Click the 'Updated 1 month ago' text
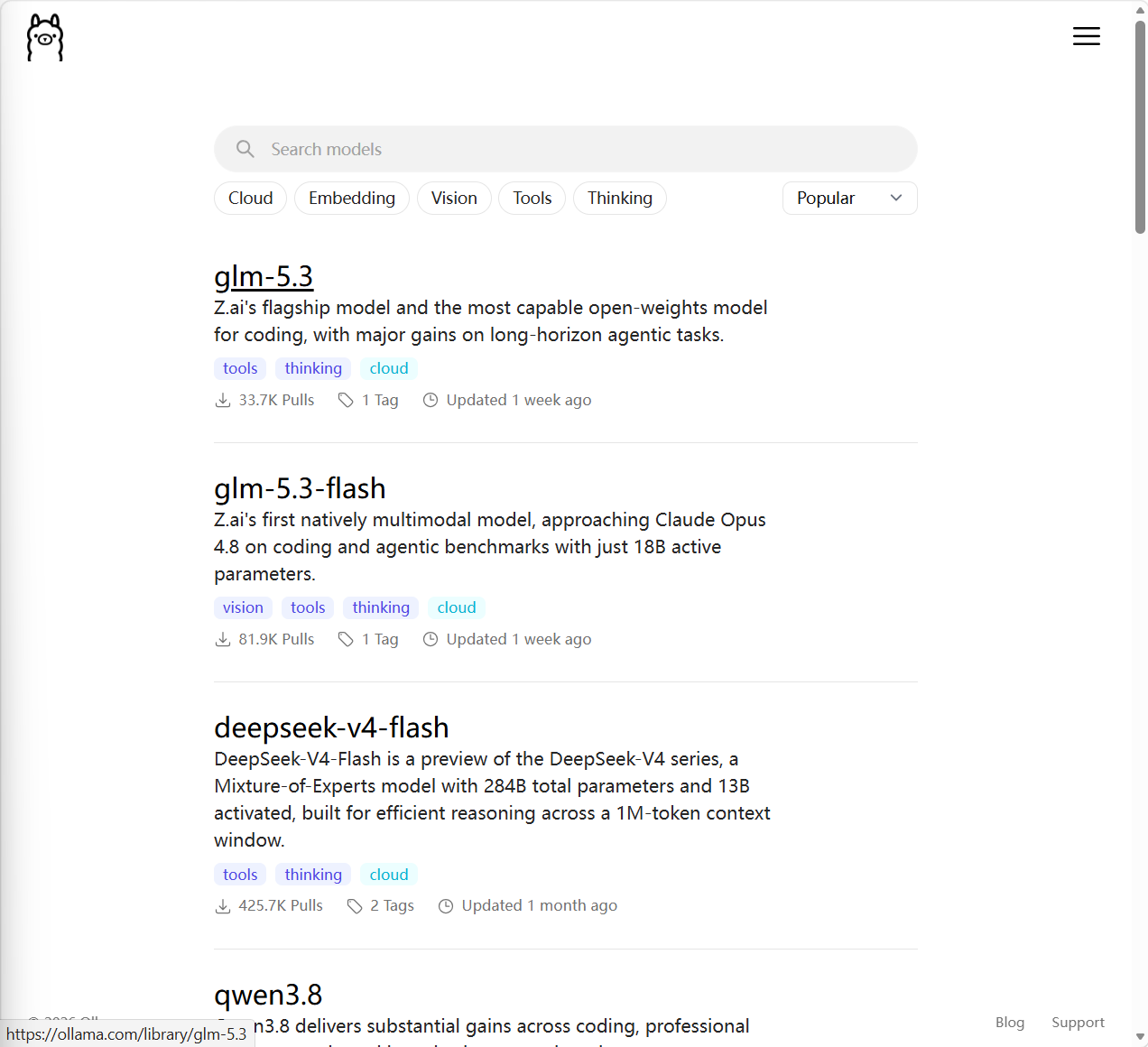The width and height of the screenshot is (1148, 1047). pos(540,906)
